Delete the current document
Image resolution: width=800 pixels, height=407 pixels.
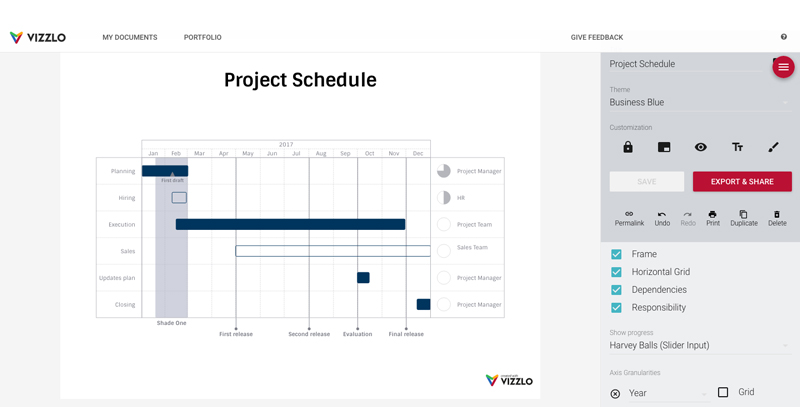click(777, 218)
